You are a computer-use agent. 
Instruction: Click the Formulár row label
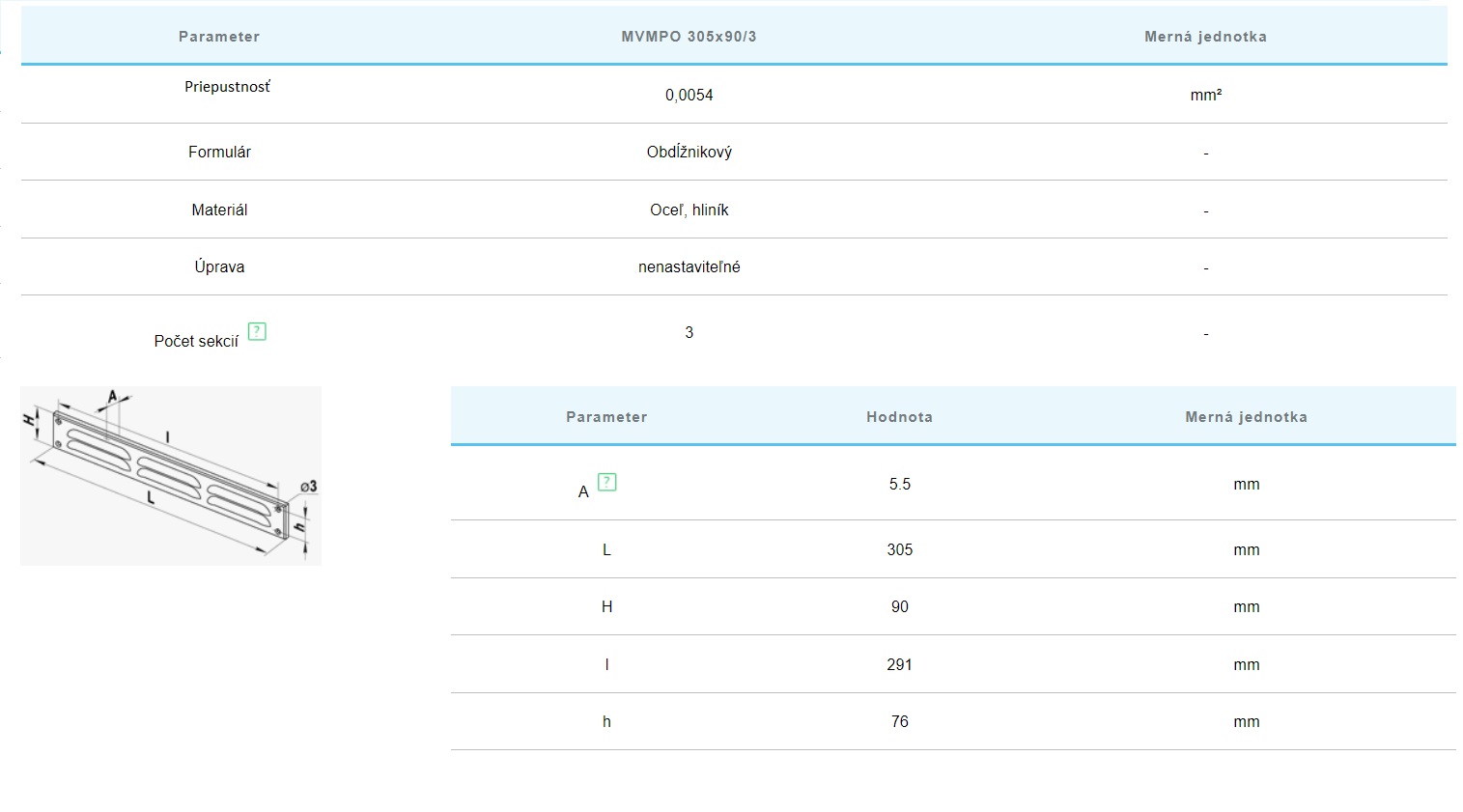[219, 152]
